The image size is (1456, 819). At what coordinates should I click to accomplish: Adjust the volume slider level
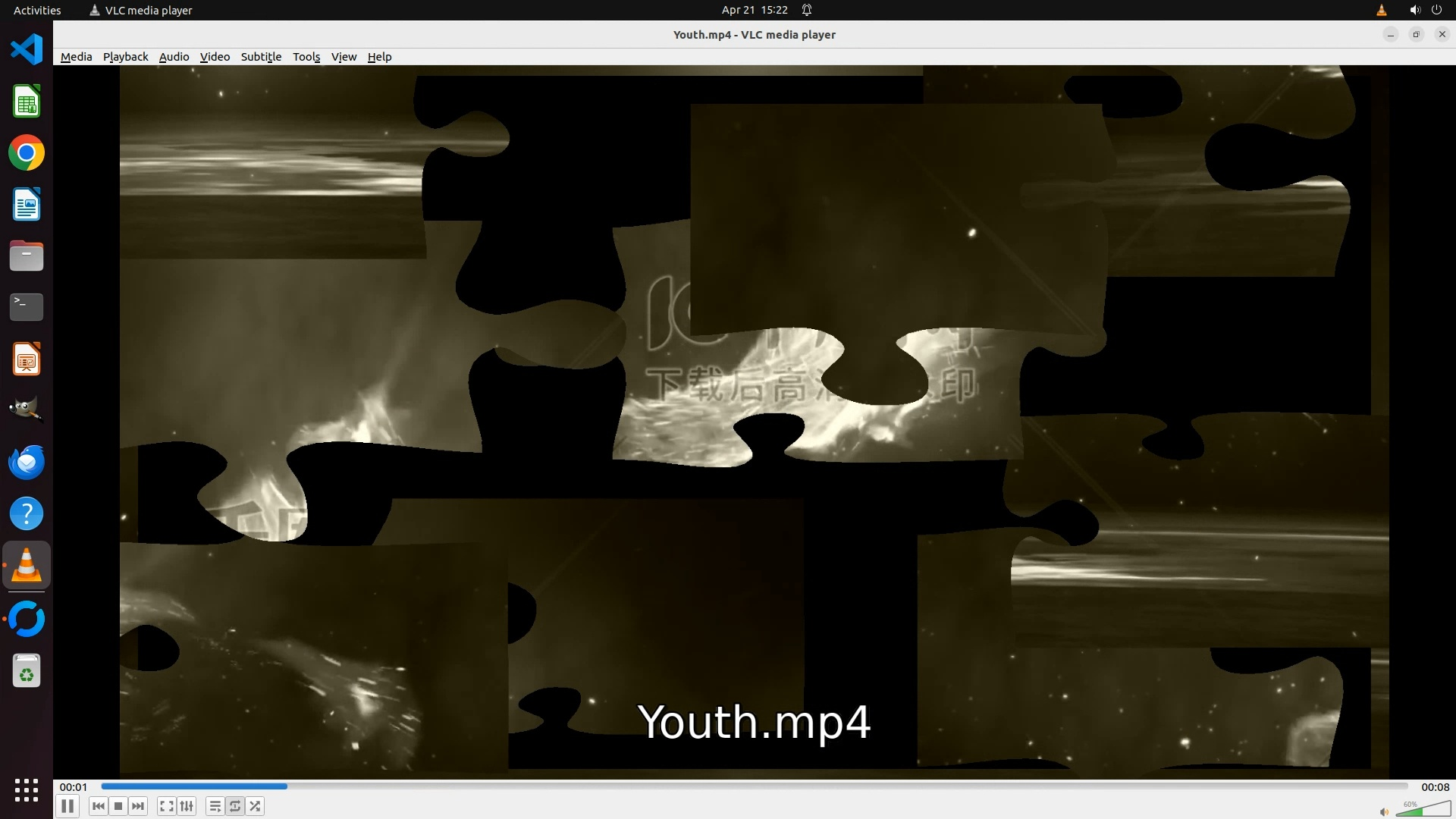click(x=1422, y=810)
